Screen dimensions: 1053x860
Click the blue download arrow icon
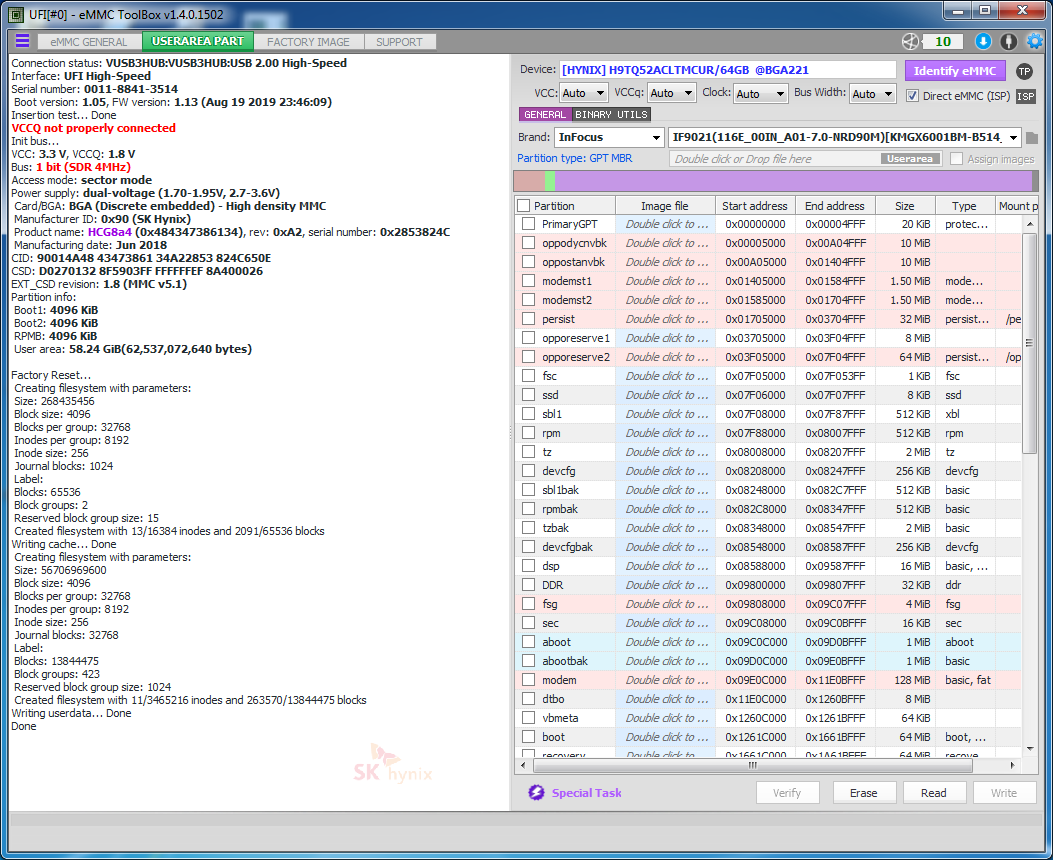click(x=983, y=42)
